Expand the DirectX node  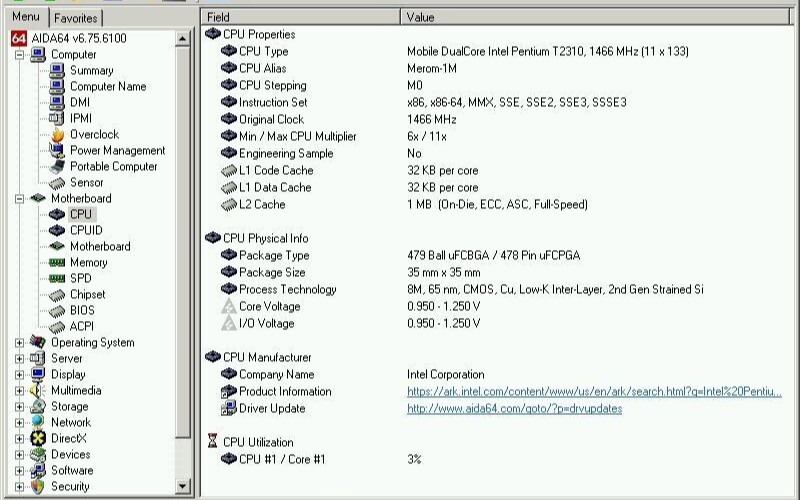tap(19, 439)
